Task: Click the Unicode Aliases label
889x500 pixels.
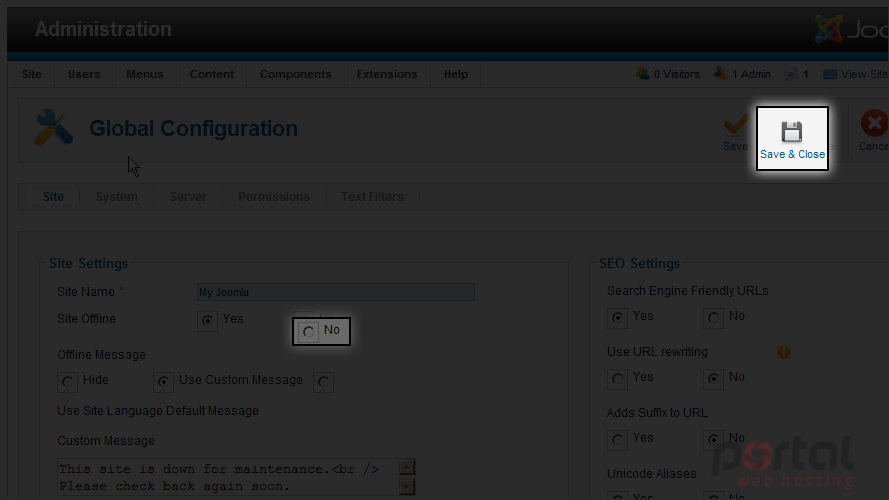Action: [x=651, y=474]
